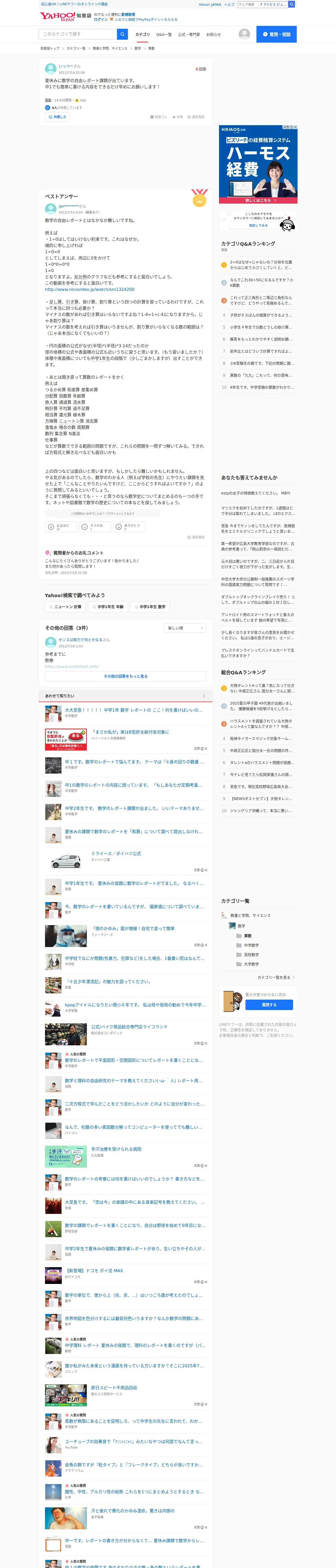Click the HRMOS 経費 ad banner
The image size is (336, 1568).
[x=258, y=164]
